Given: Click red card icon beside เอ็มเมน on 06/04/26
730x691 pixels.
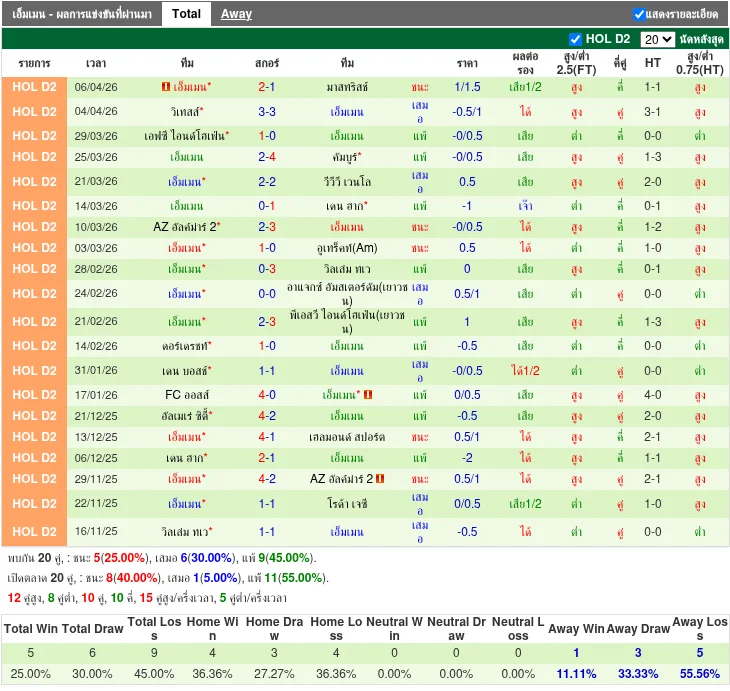Looking at the screenshot, I should 165,87.
